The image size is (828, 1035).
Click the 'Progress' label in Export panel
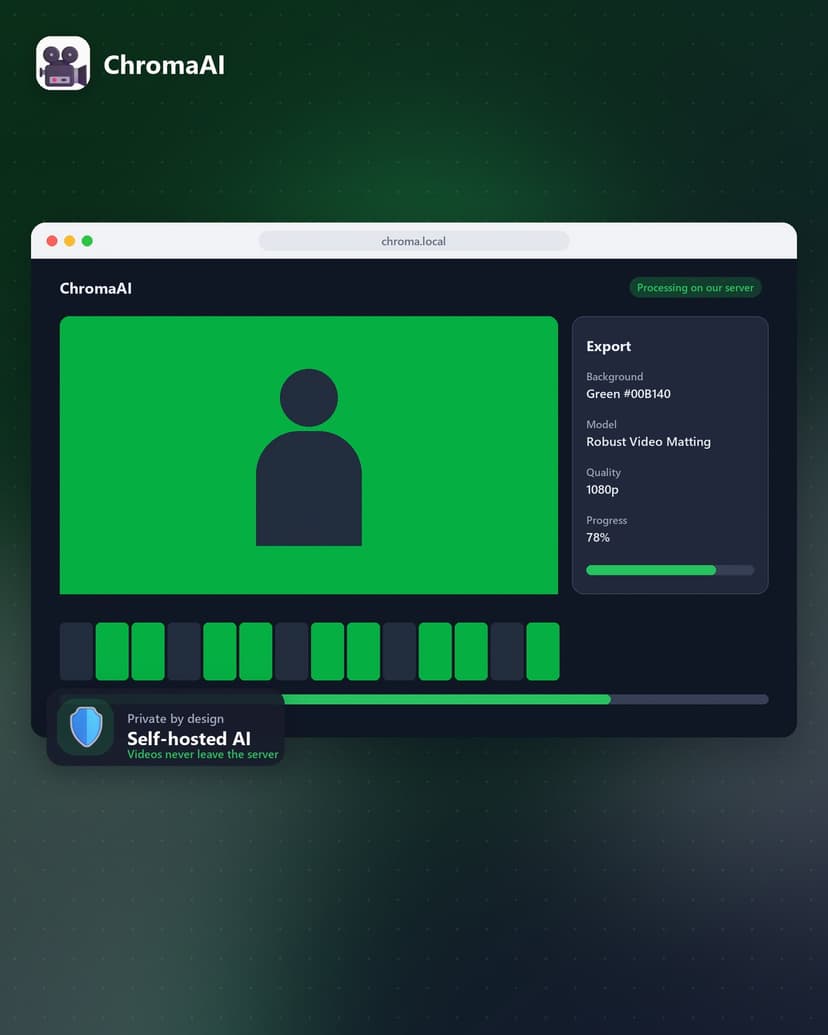(607, 520)
